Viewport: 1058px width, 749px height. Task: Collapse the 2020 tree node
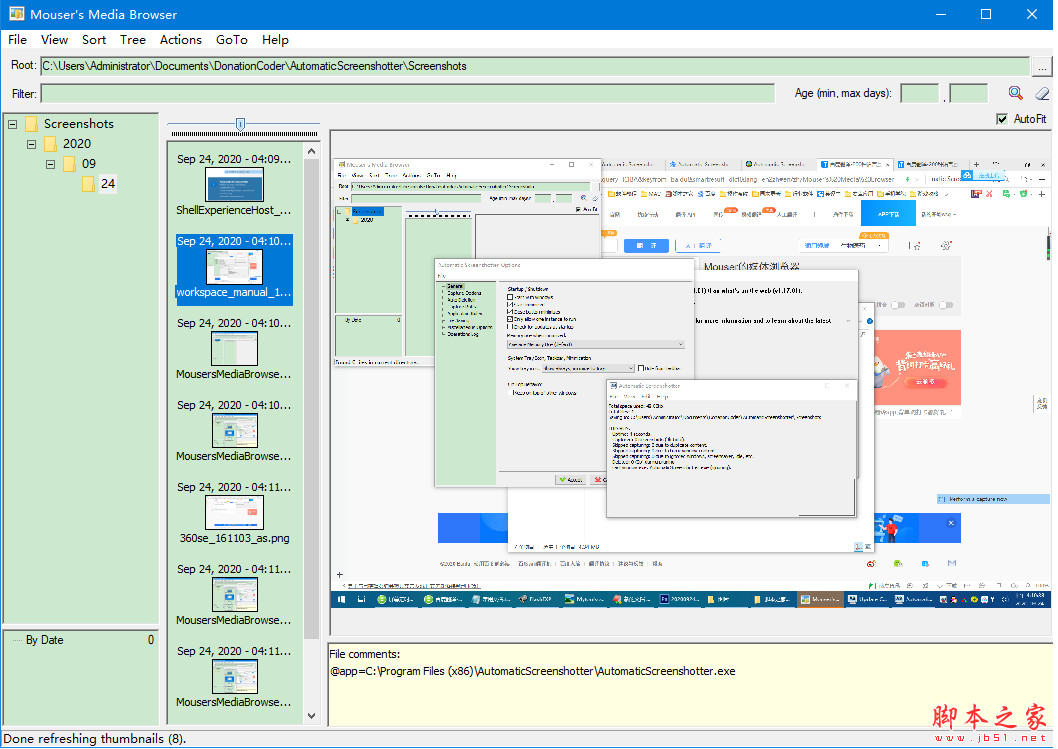32,144
